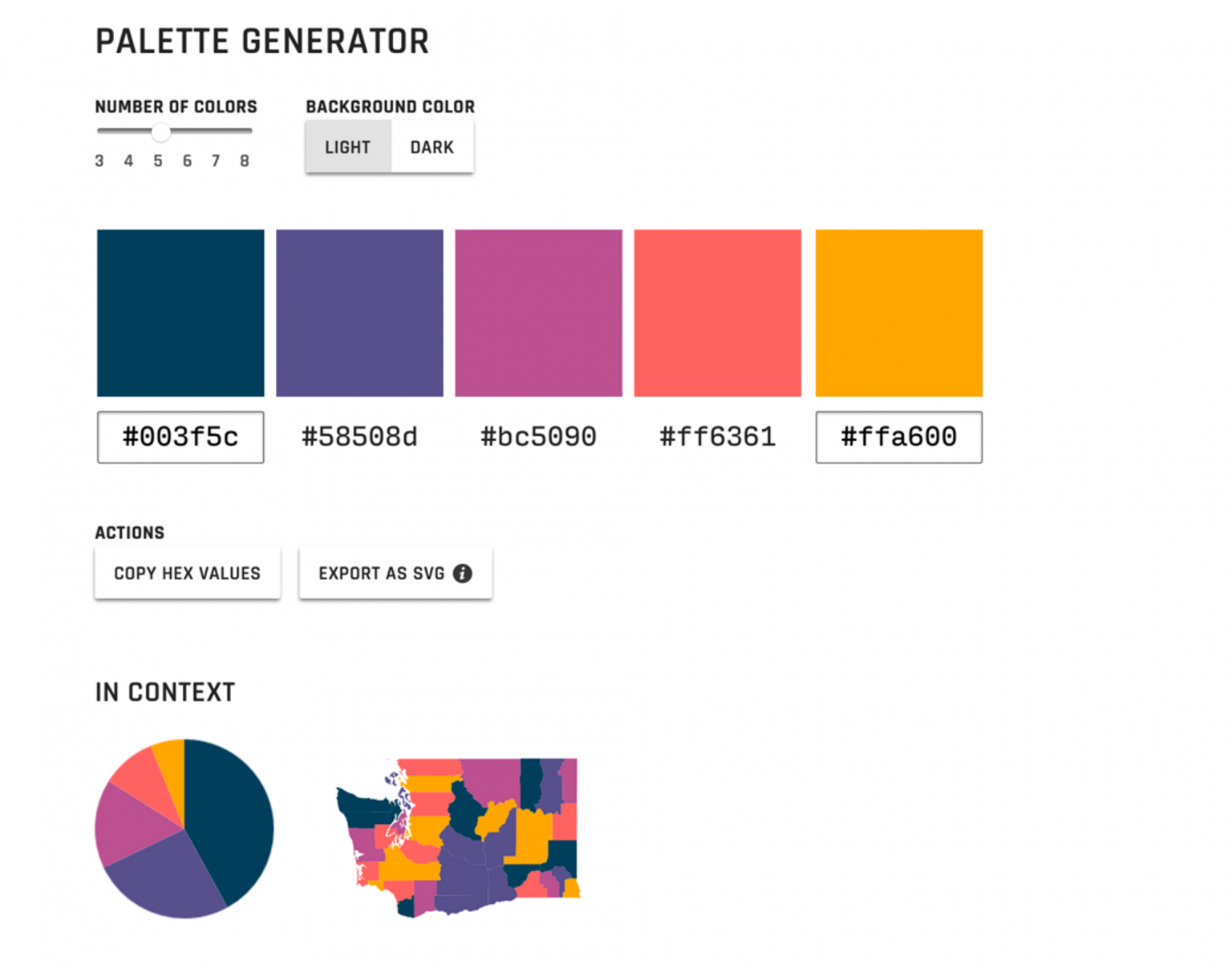Click the info icon beside Export as SVG
Image resolution: width=1232 pixels, height=965 pixels.
pos(462,574)
